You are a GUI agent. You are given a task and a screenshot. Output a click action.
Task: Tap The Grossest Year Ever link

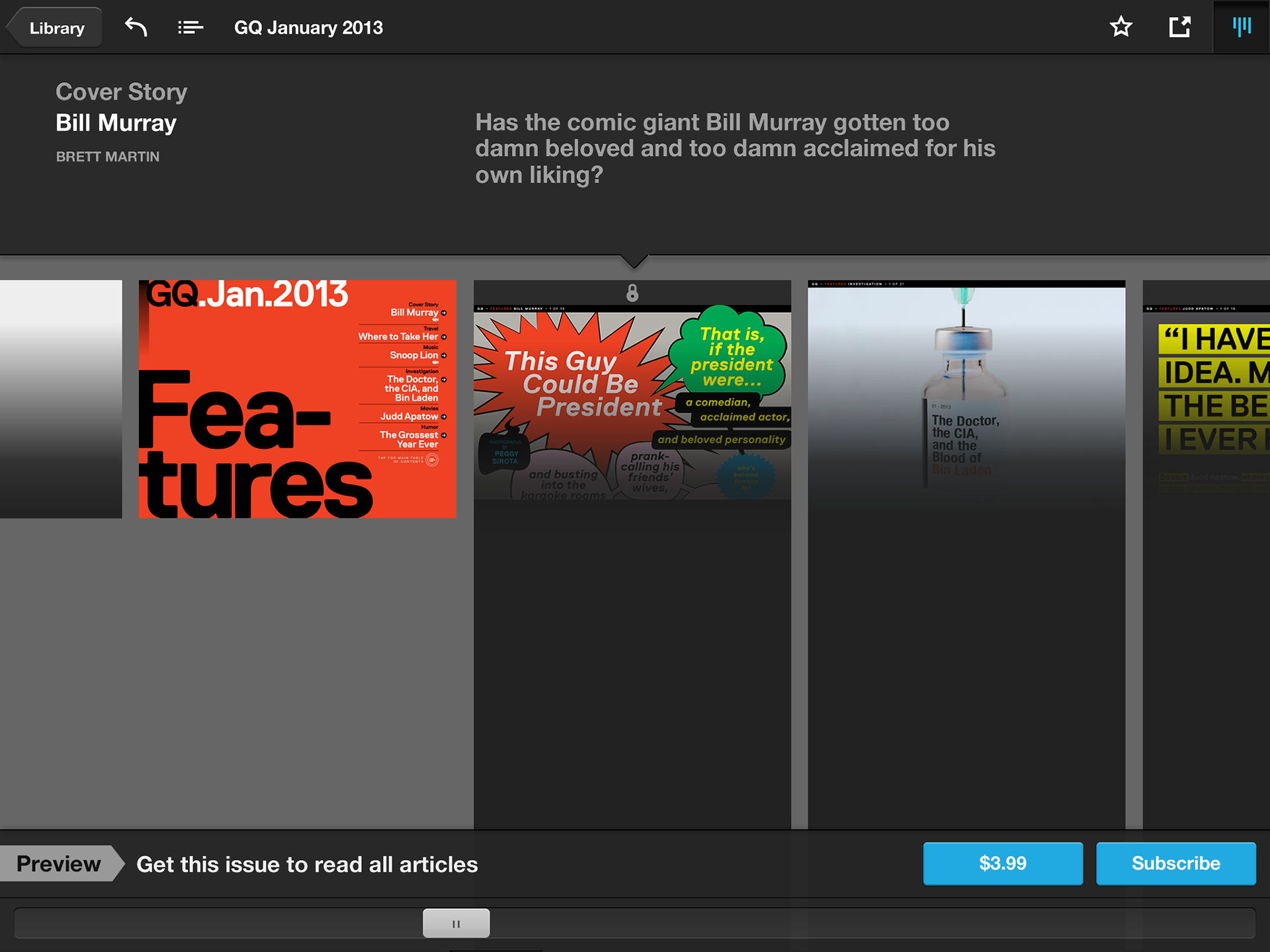click(412, 439)
